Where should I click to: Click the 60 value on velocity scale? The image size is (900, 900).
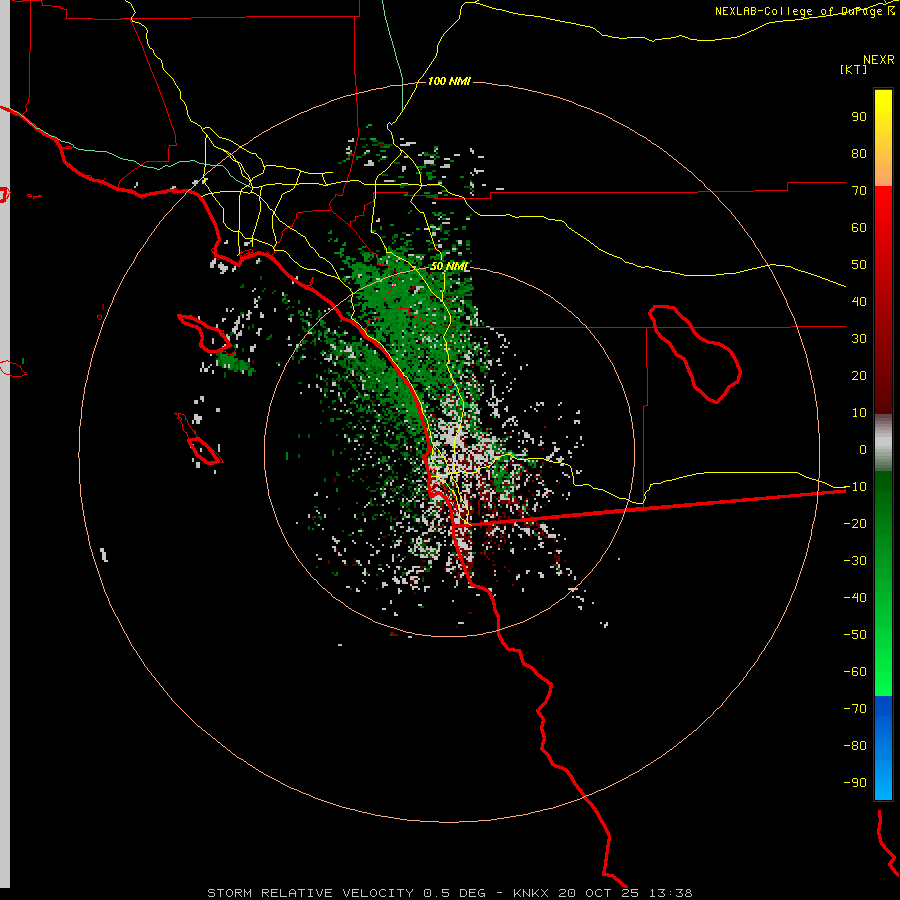pos(859,227)
